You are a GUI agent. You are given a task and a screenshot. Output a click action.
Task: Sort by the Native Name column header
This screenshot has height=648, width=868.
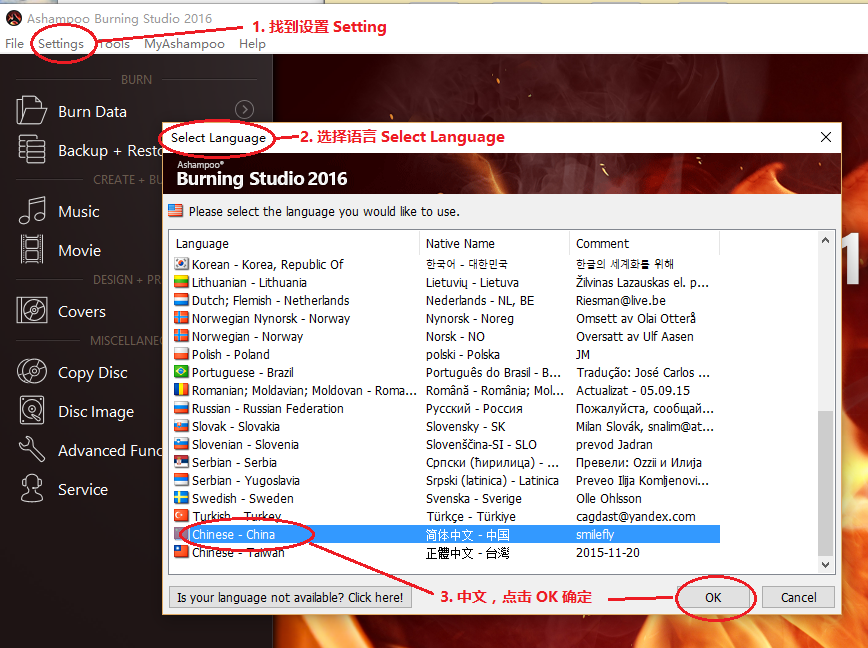click(494, 243)
